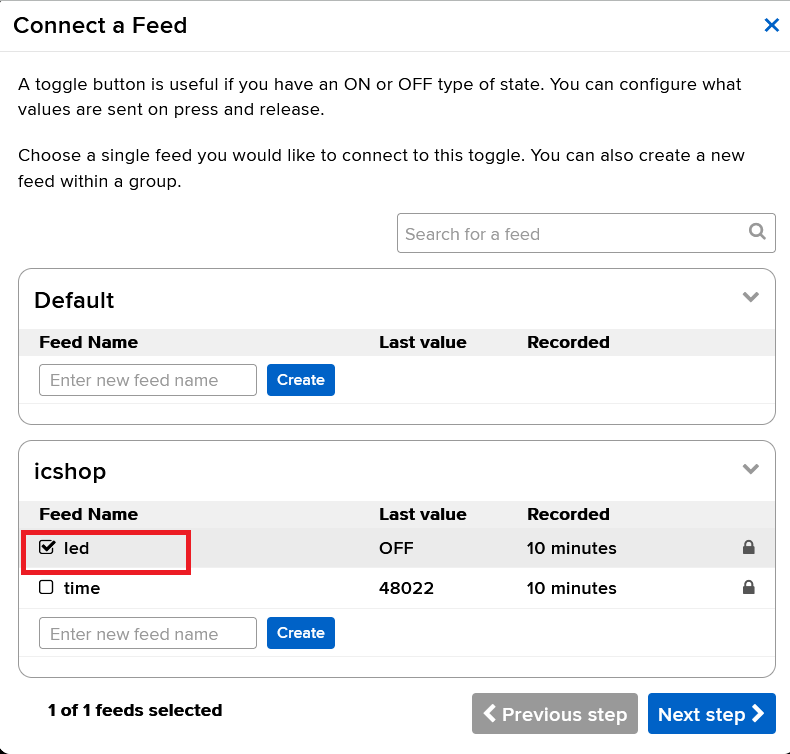The image size is (790, 754).
Task: Click the lock icon on led row
Action: click(749, 547)
